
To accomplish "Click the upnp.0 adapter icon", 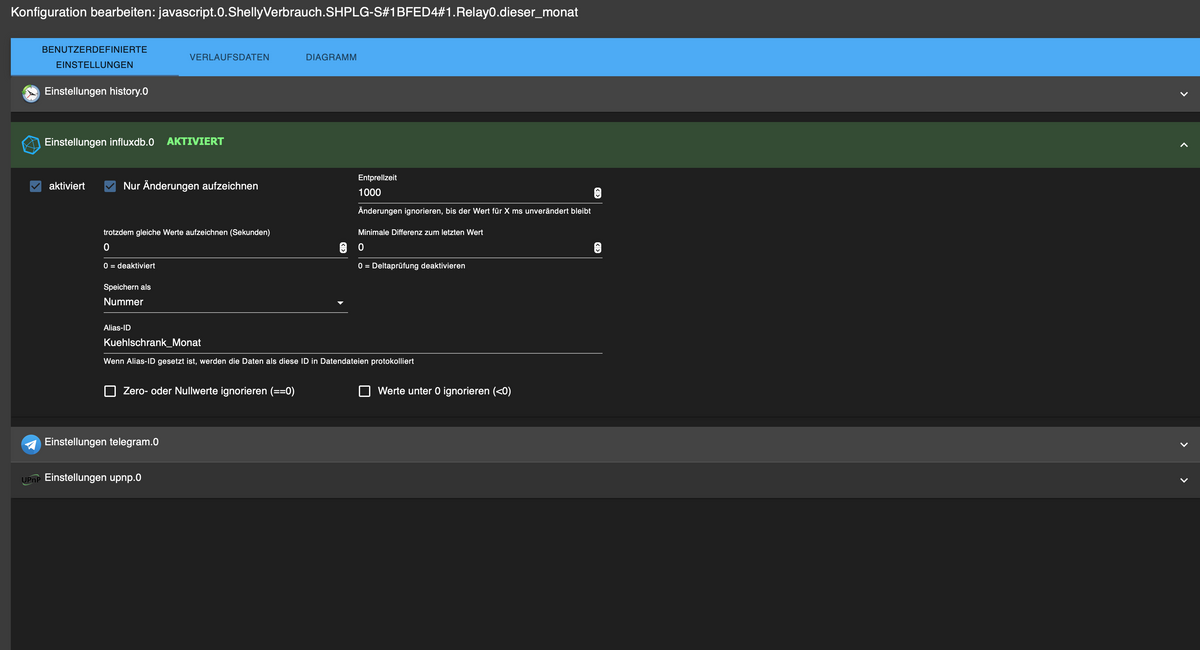I will 31,480.
